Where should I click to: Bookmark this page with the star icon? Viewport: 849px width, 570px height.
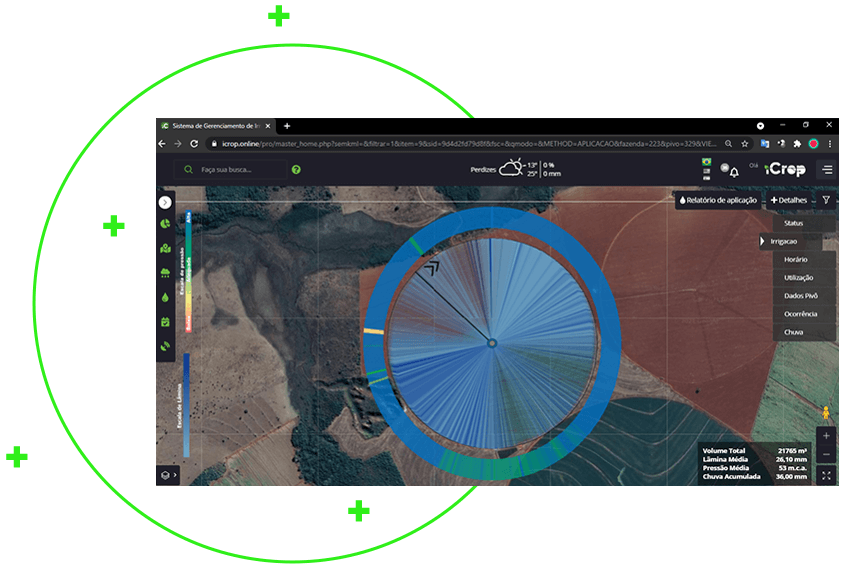745,144
